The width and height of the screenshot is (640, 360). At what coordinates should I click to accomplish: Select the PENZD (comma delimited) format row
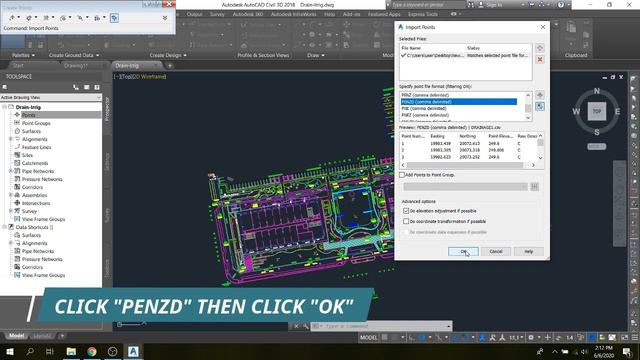(459, 102)
